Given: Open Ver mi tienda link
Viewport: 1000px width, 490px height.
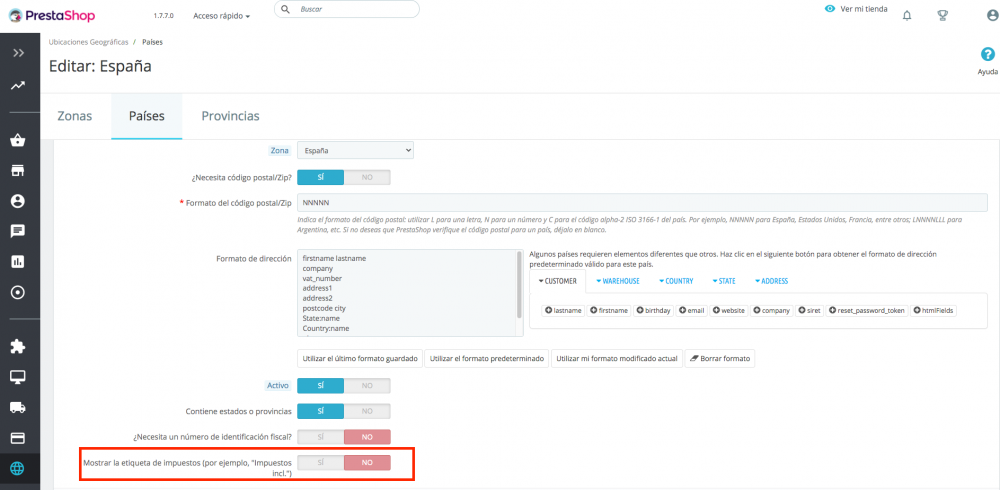Looking at the screenshot, I should tap(856, 9).
